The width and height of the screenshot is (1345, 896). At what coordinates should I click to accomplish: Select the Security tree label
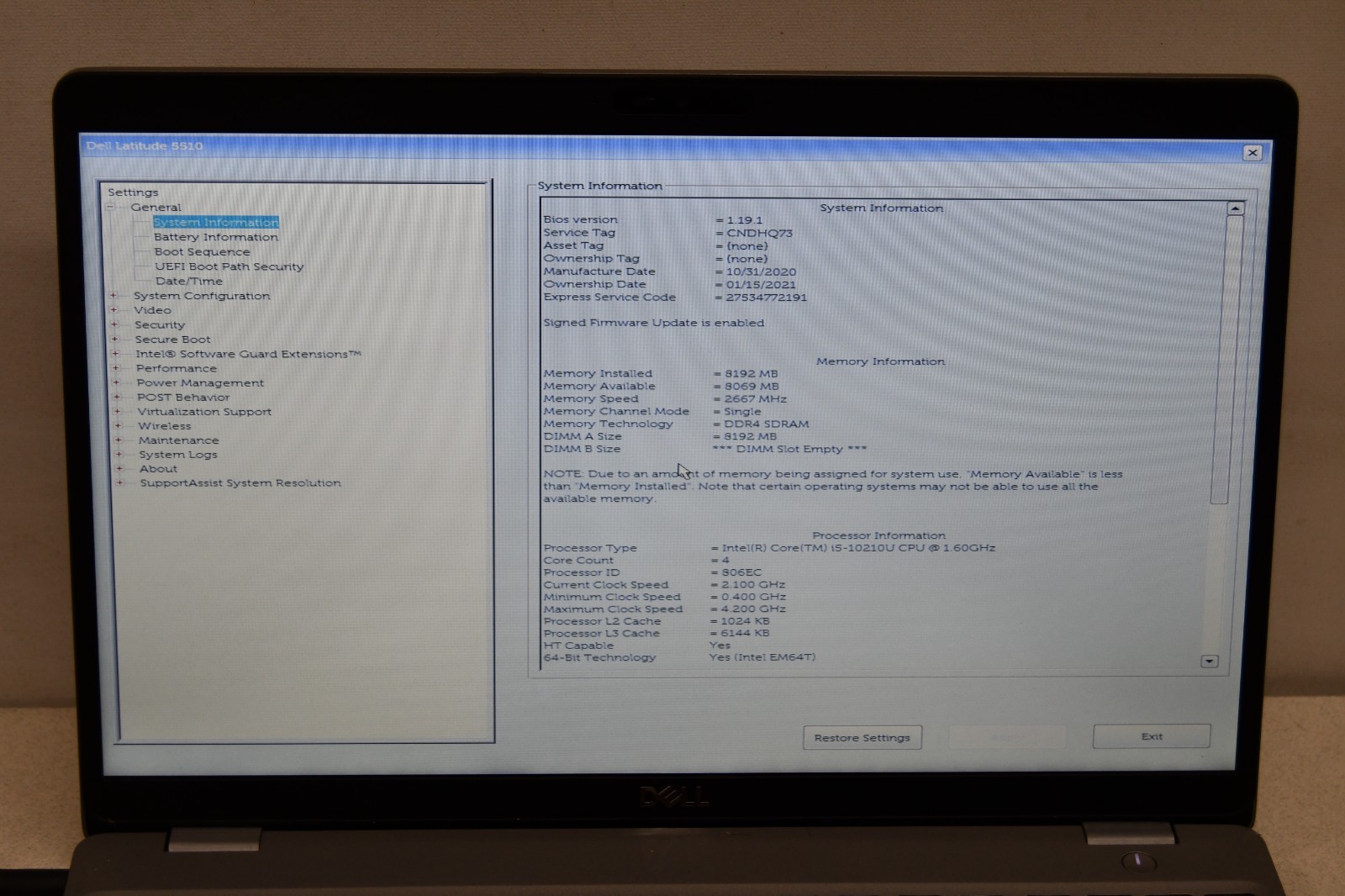pos(160,324)
